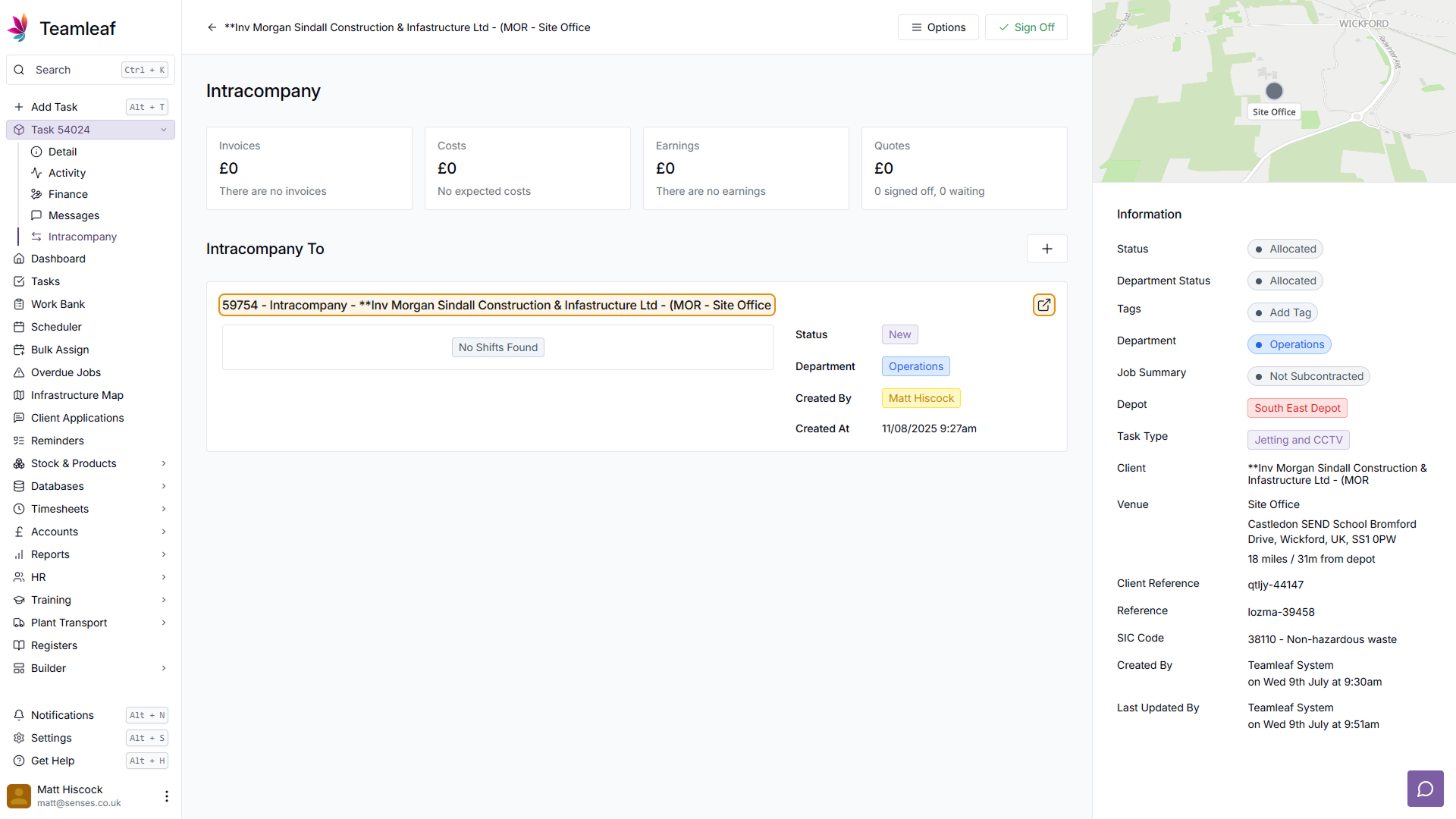
Task: Click the Dashboard home icon
Action: pyautogui.click(x=19, y=259)
